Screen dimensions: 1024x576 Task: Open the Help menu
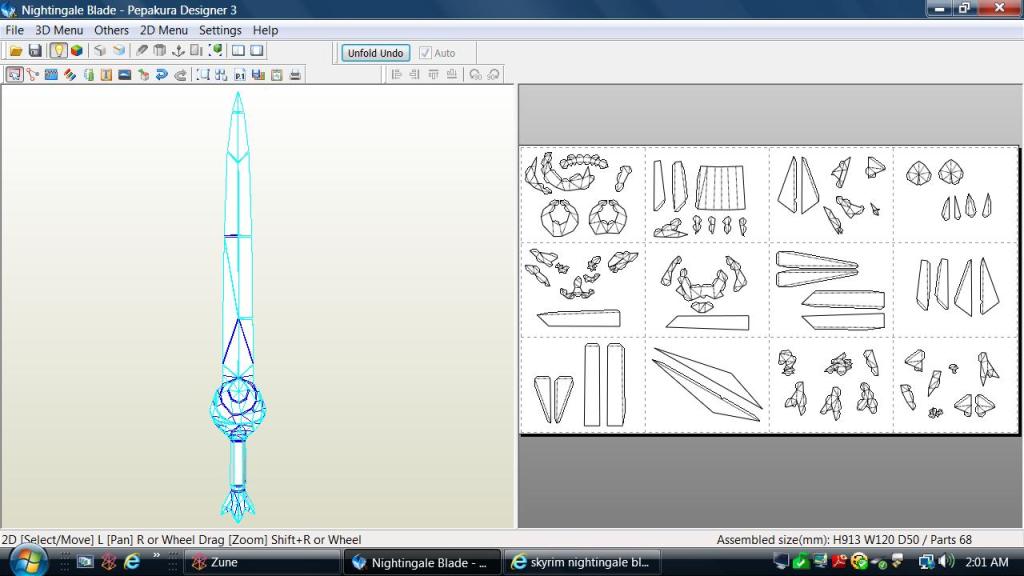265,30
